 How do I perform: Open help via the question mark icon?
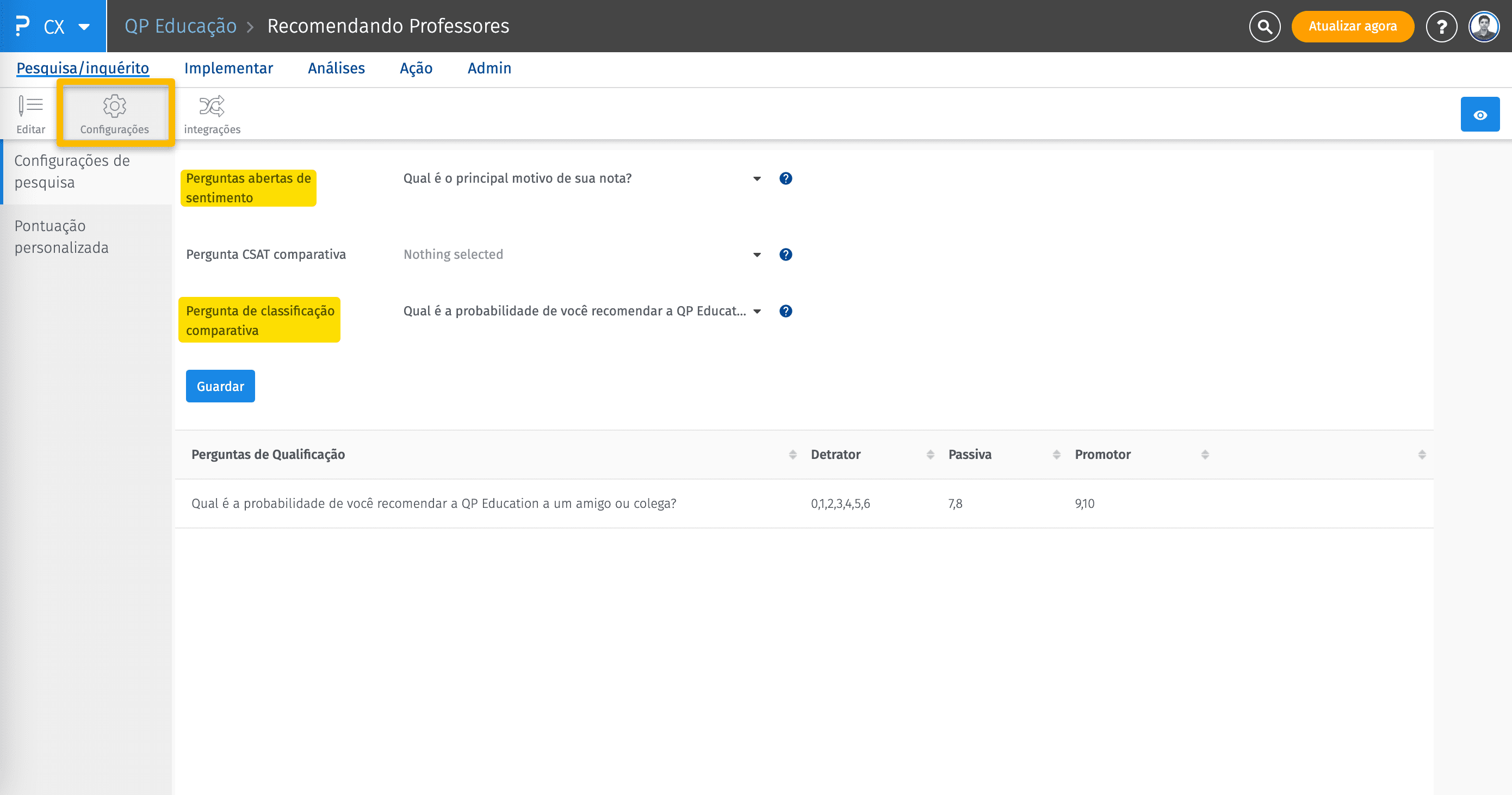pyautogui.click(x=1441, y=26)
